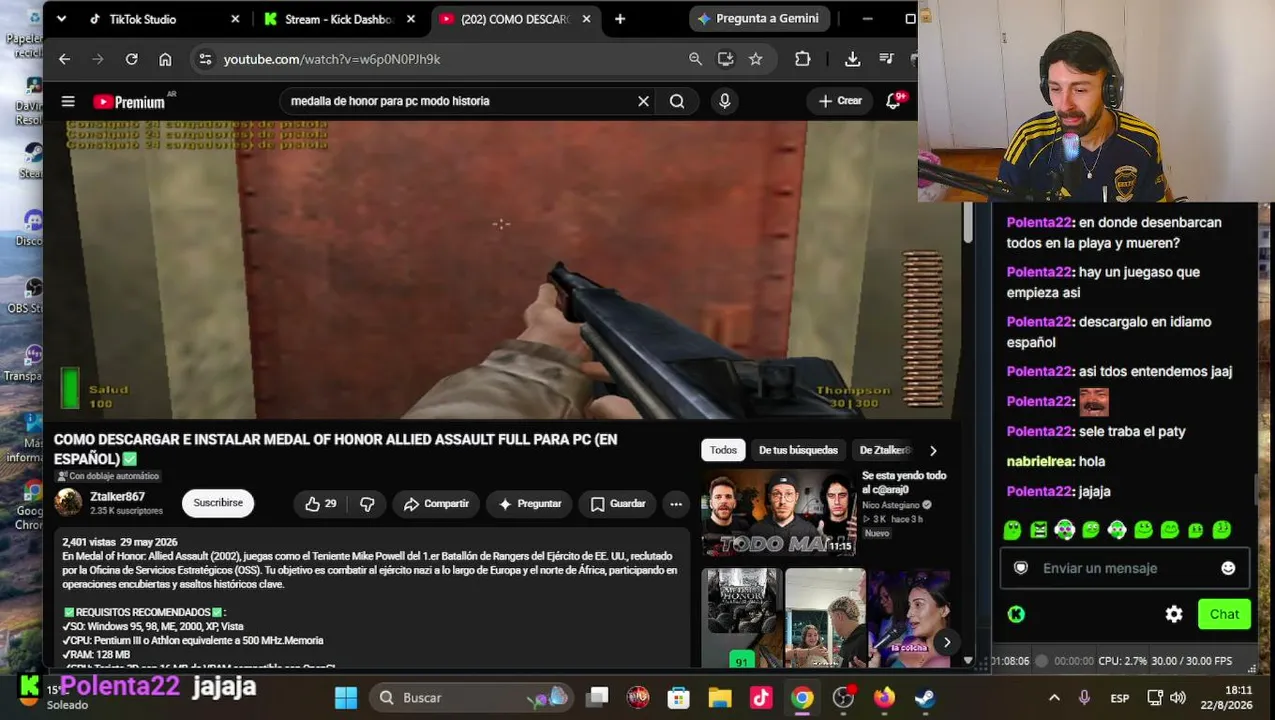Bookmark this page with the star
The width and height of the screenshot is (1275, 720).
(756, 59)
